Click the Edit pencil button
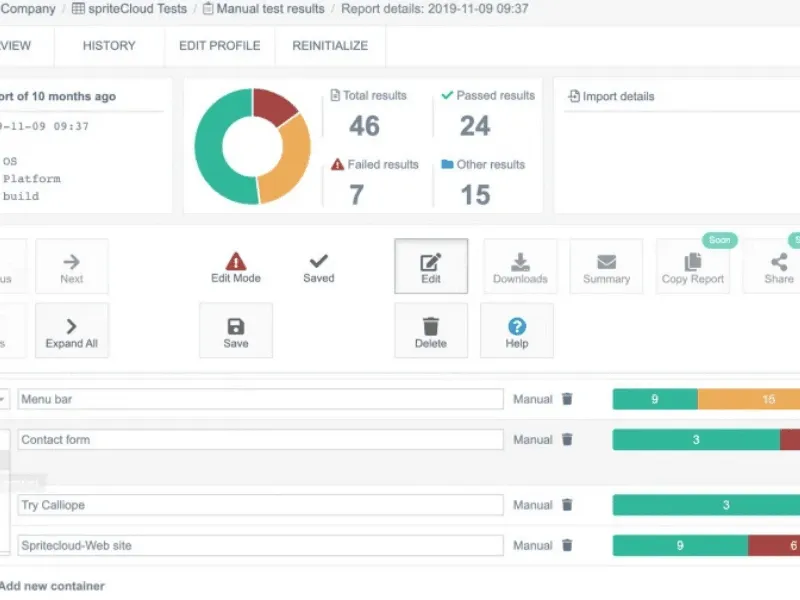 [431, 266]
